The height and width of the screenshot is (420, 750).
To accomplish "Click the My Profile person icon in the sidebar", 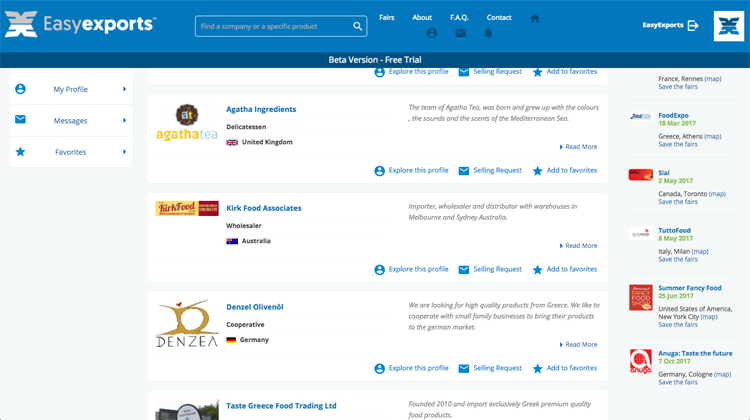I will pyautogui.click(x=20, y=89).
